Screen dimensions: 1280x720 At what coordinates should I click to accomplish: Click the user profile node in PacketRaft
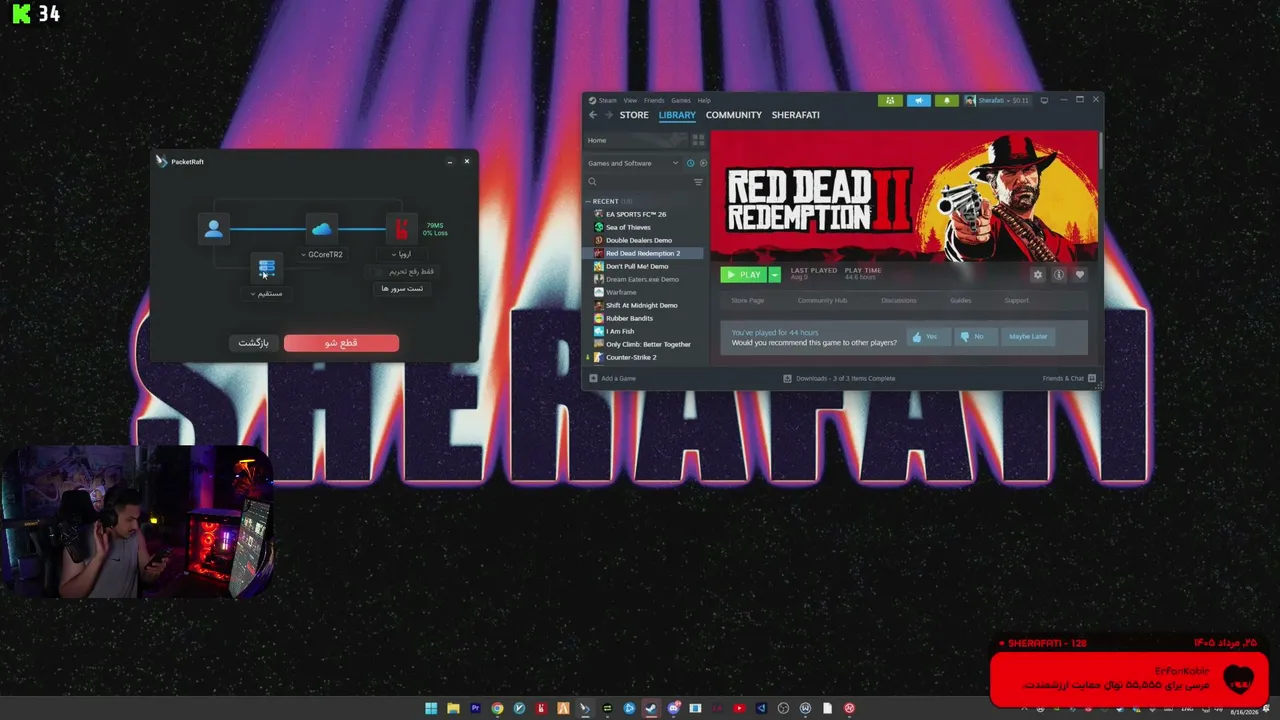pyautogui.click(x=213, y=229)
